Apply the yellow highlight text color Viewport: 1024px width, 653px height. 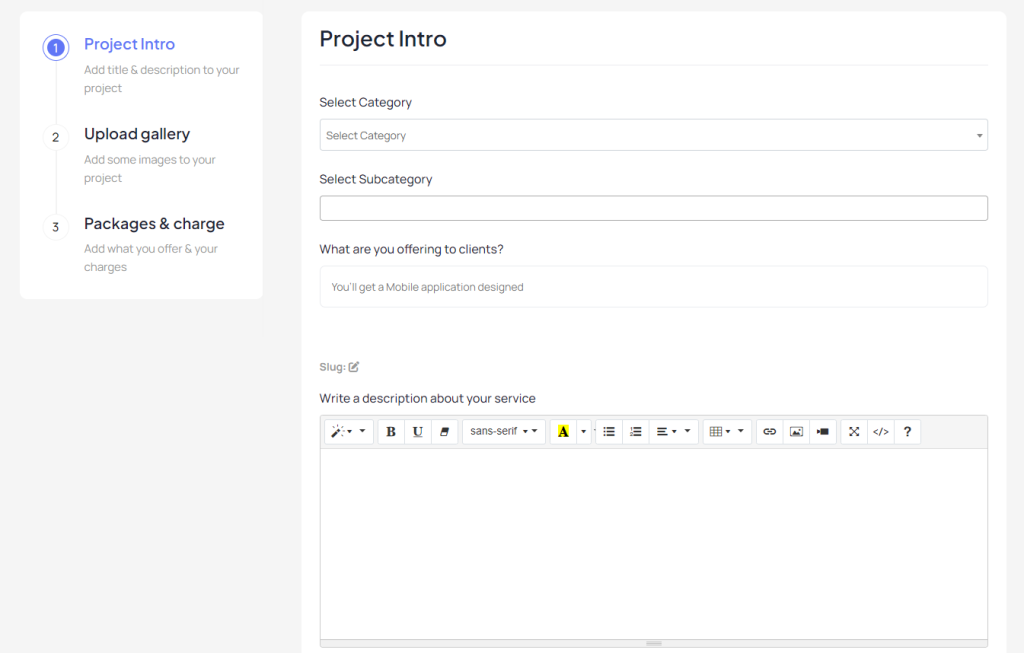(x=563, y=432)
